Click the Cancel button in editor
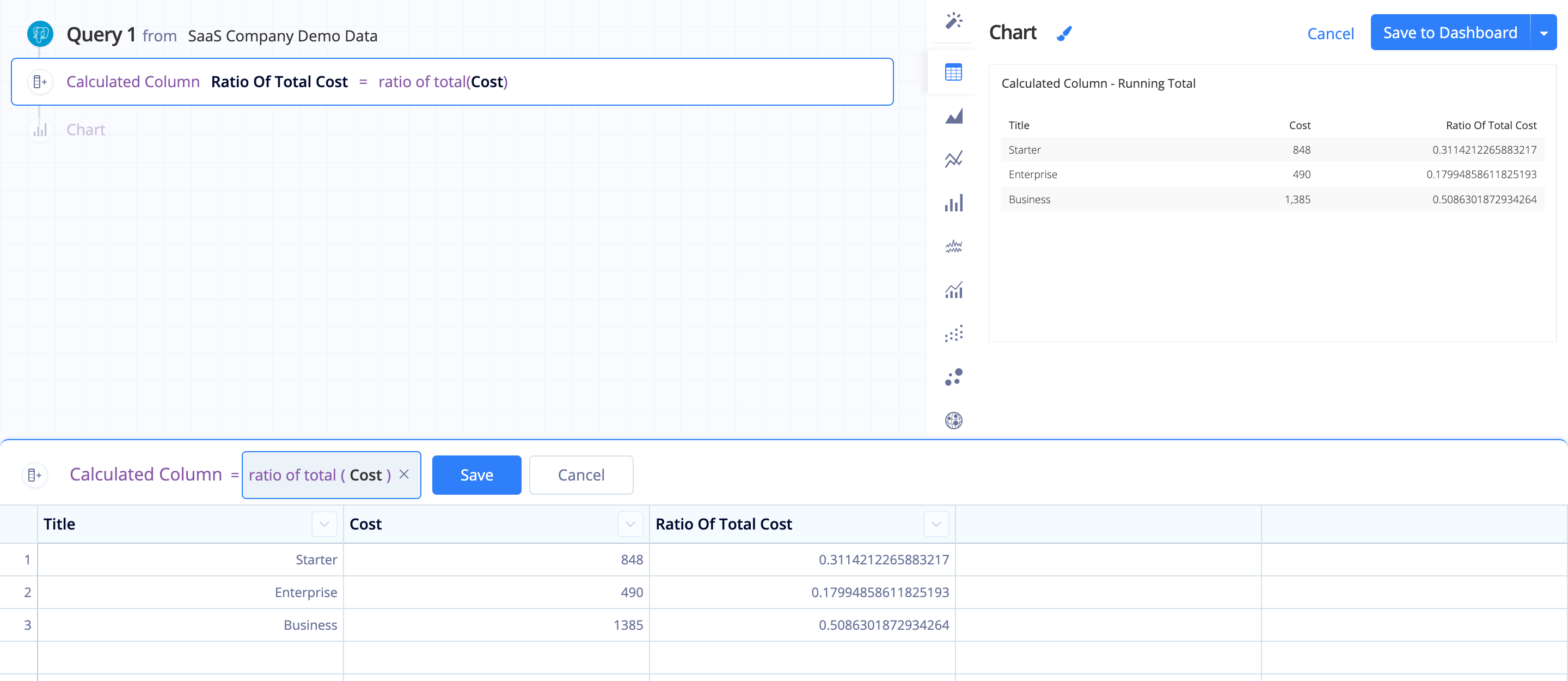 tap(580, 475)
